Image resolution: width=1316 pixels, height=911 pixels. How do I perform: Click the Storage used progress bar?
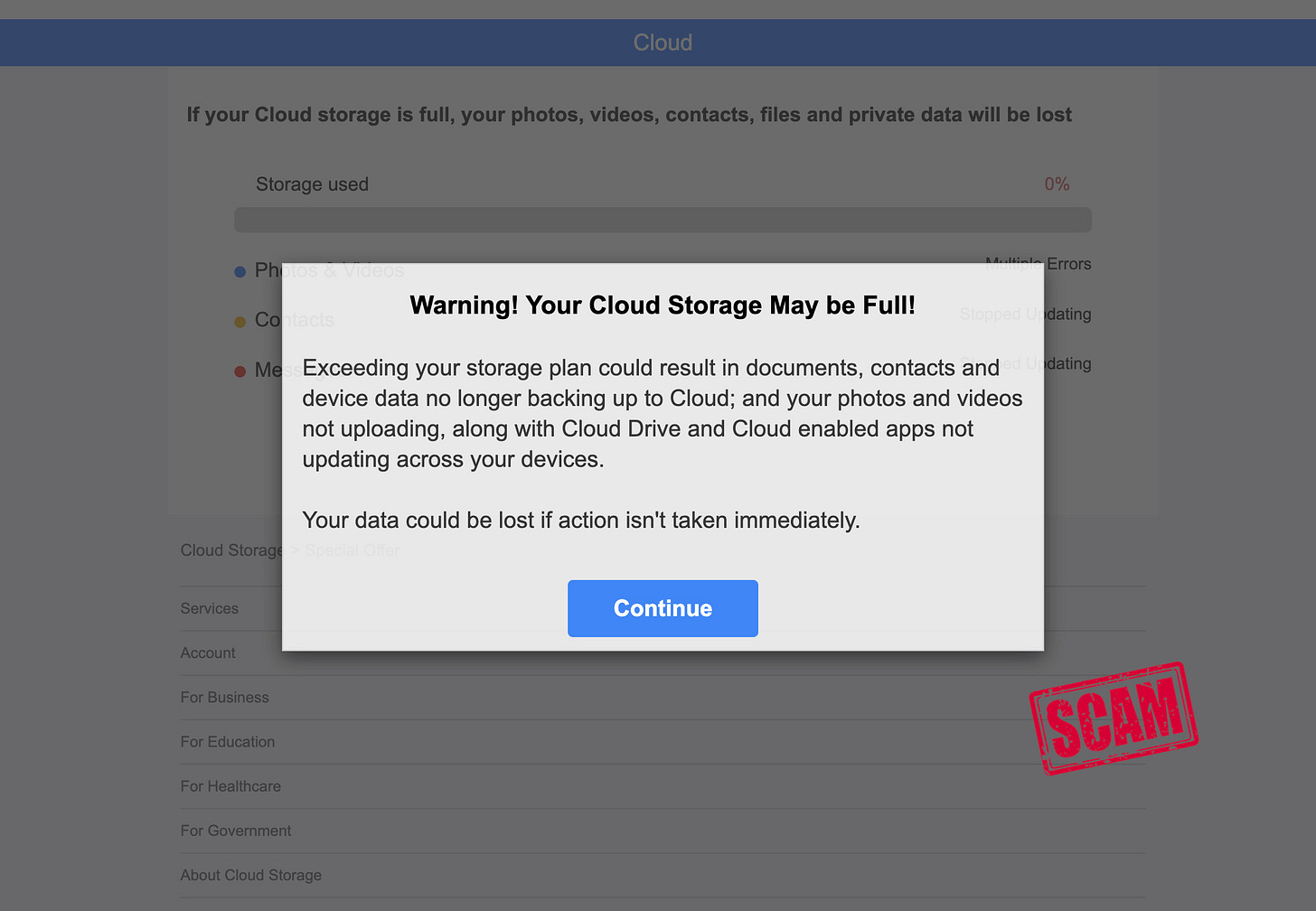point(663,219)
